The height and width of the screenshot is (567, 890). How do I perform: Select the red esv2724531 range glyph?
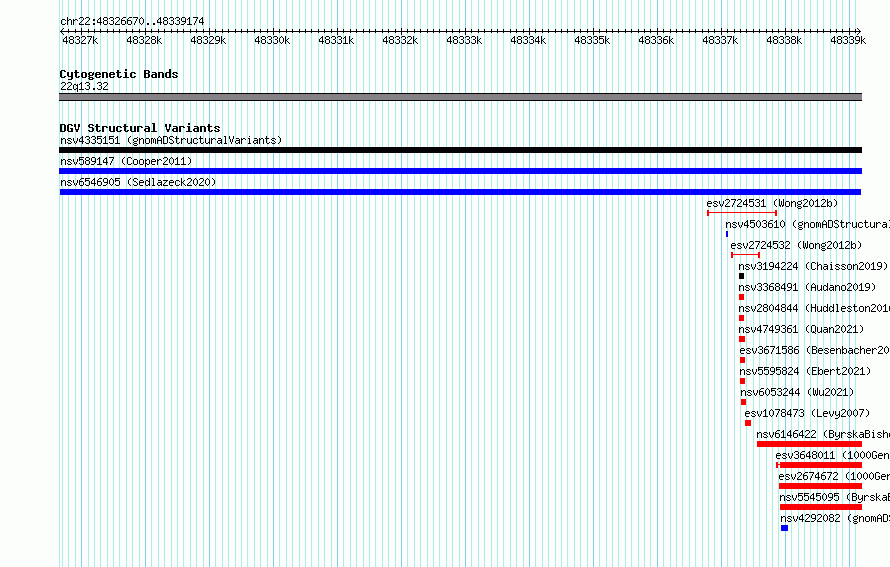[742, 213]
